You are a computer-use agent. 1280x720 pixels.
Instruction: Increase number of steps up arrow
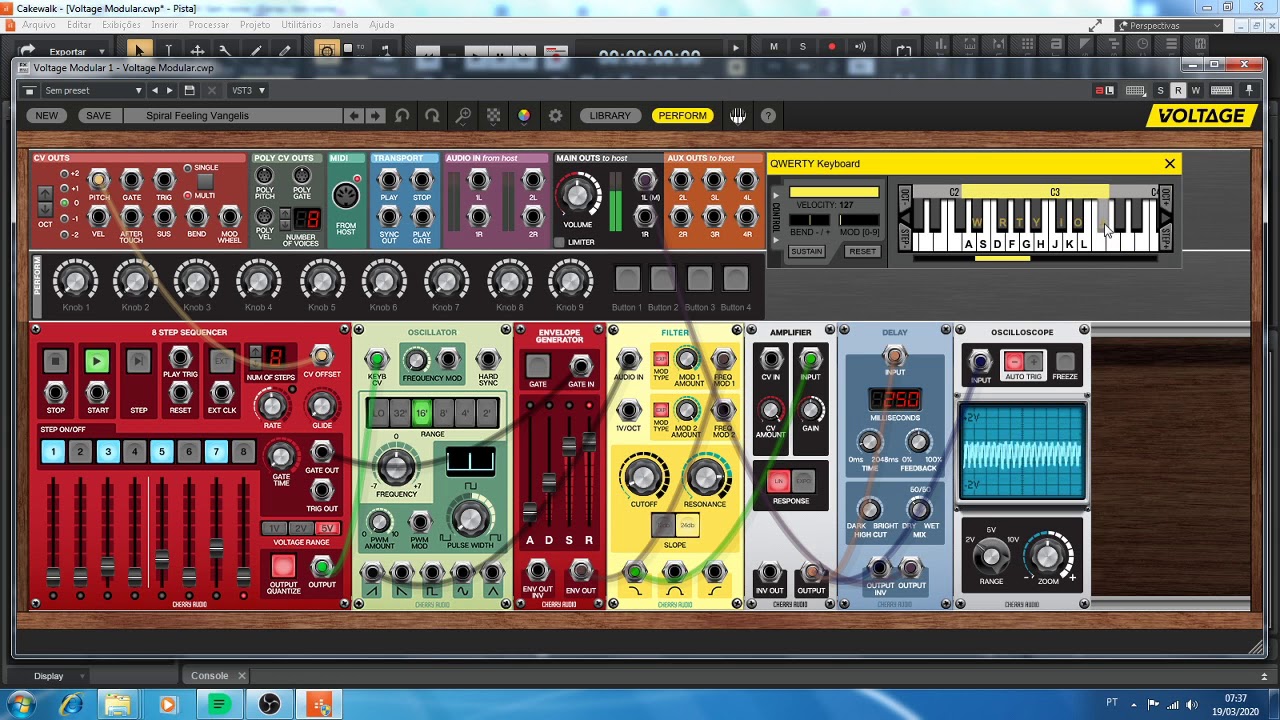pyautogui.click(x=255, y=350)
